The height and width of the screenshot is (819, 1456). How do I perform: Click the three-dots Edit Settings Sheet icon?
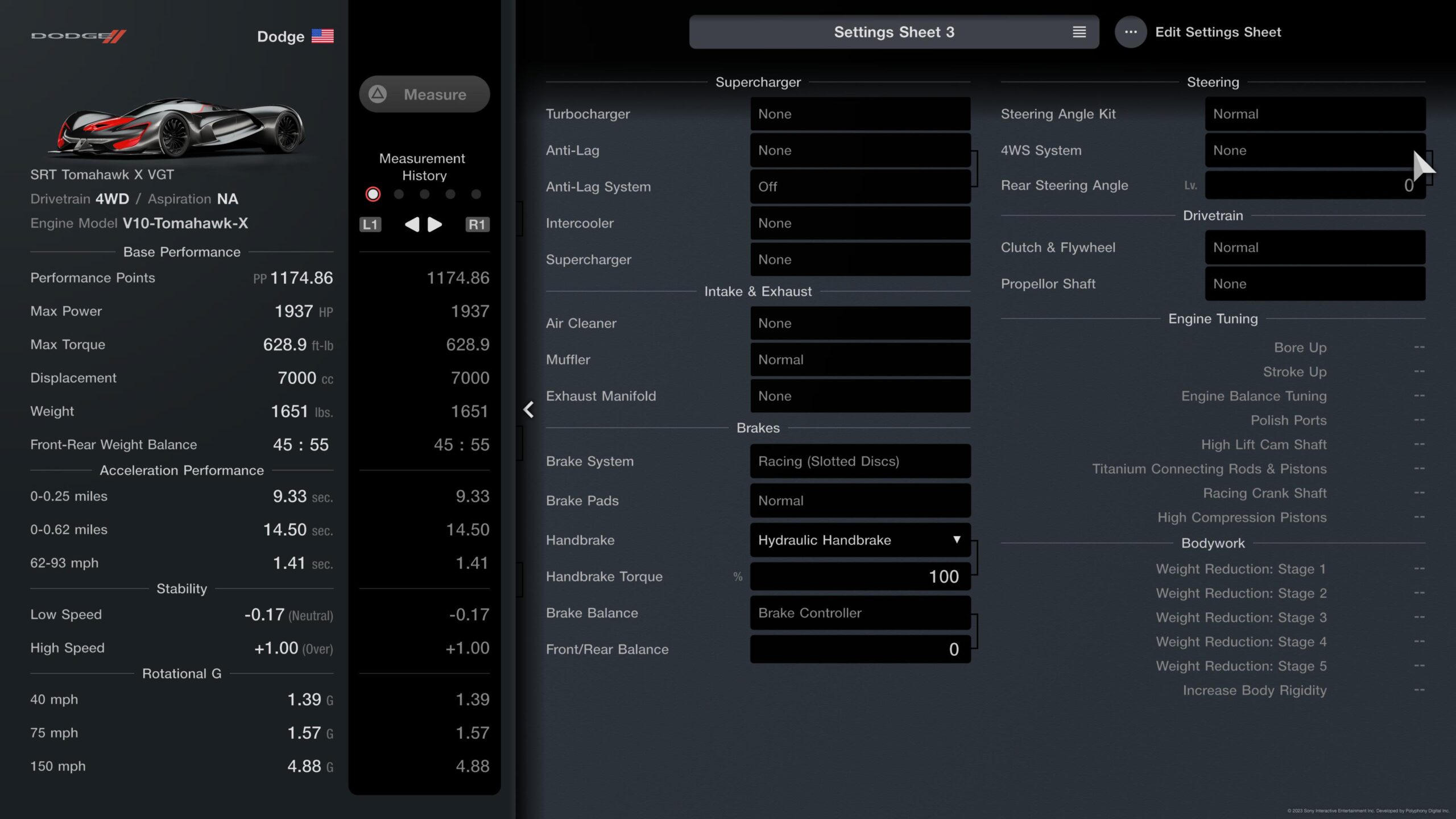tap(1131, 32)
